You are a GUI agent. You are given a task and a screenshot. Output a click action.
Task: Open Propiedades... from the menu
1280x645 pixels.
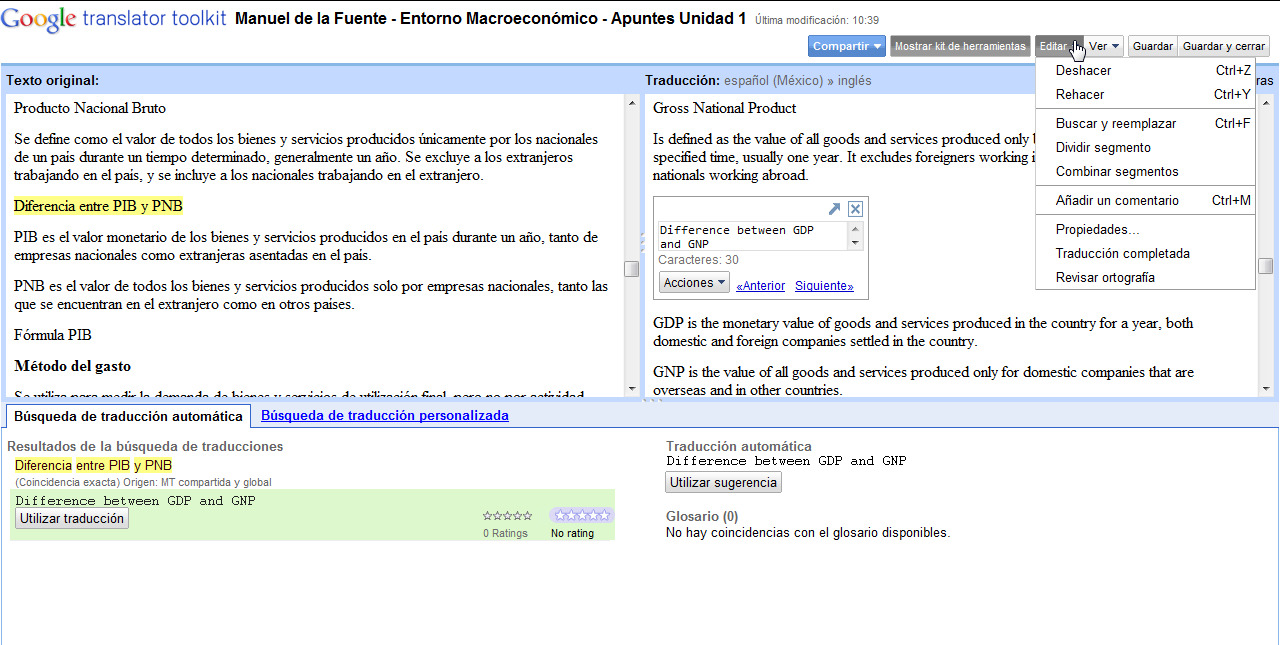1145,230
